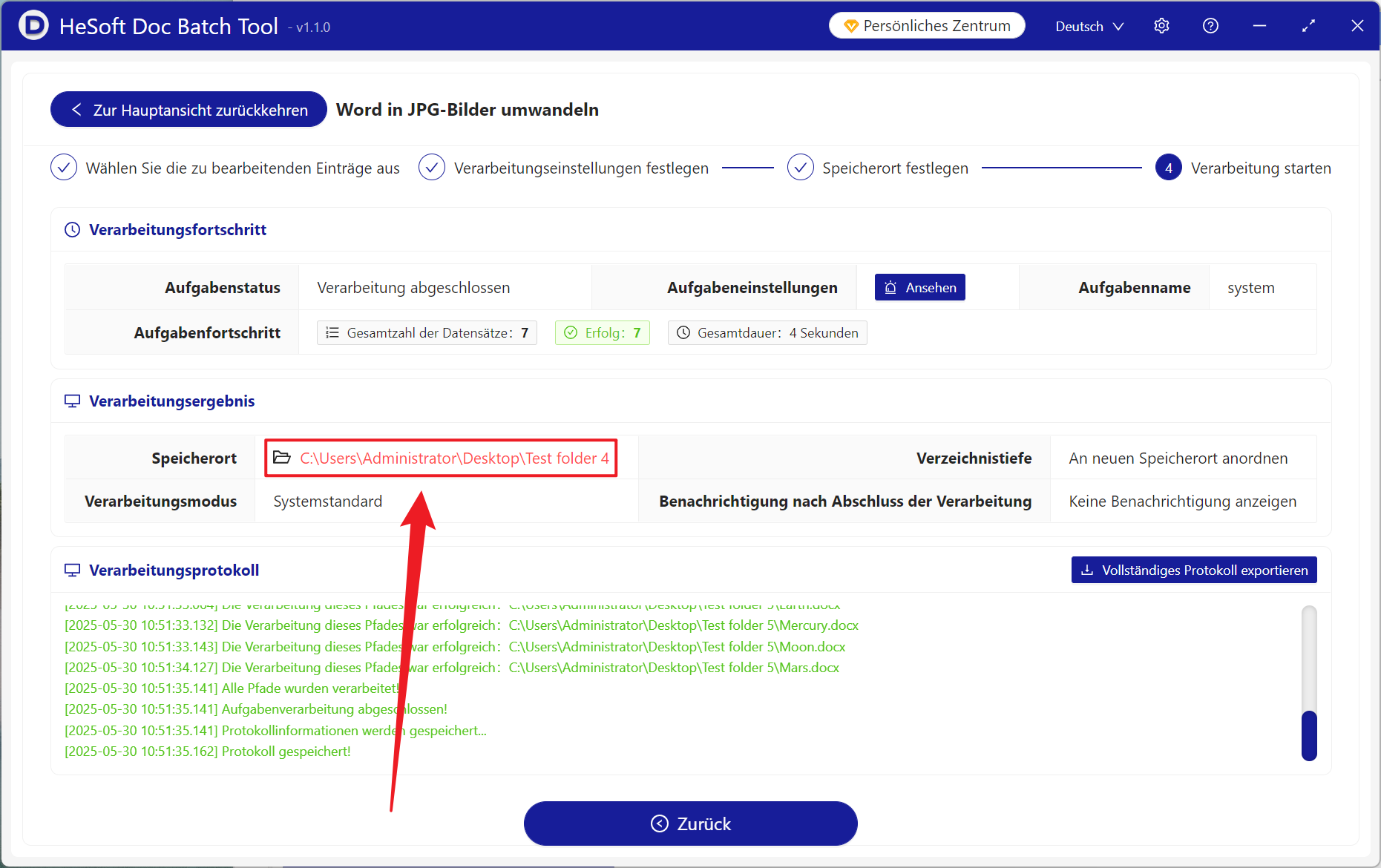Click the HeSoft app logo icon
This screenshot has width=1381, height=868.
click(x=33, y=25)
